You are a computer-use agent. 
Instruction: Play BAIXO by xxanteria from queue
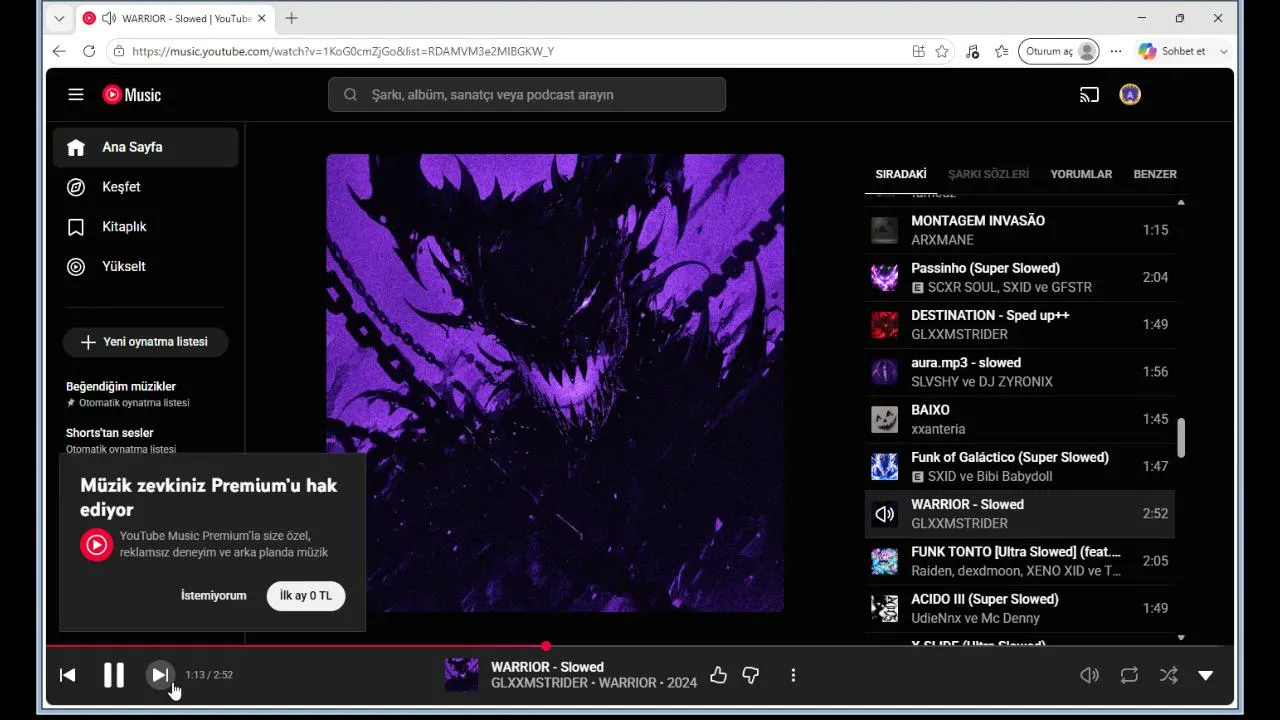[1019, 419]
